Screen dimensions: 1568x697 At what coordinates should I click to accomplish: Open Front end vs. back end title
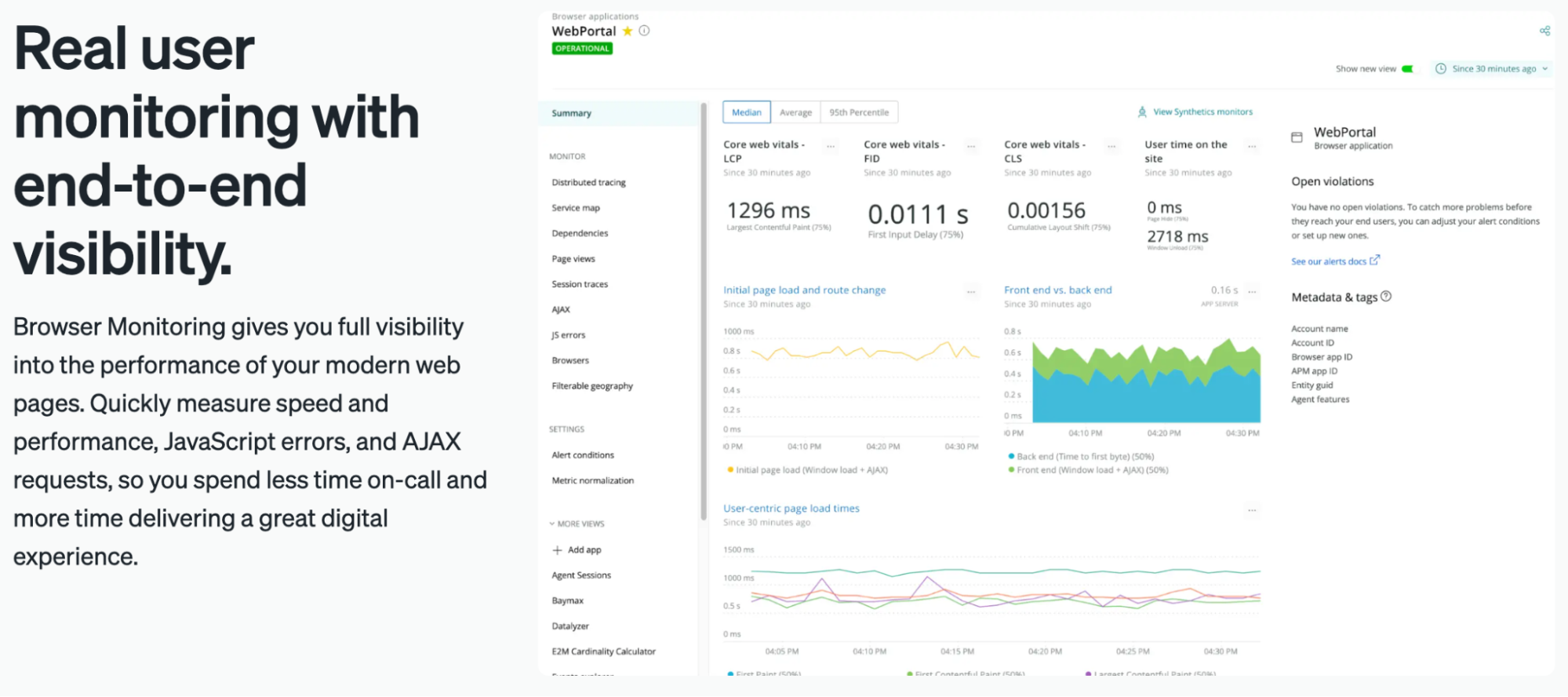pos(1058,290)
